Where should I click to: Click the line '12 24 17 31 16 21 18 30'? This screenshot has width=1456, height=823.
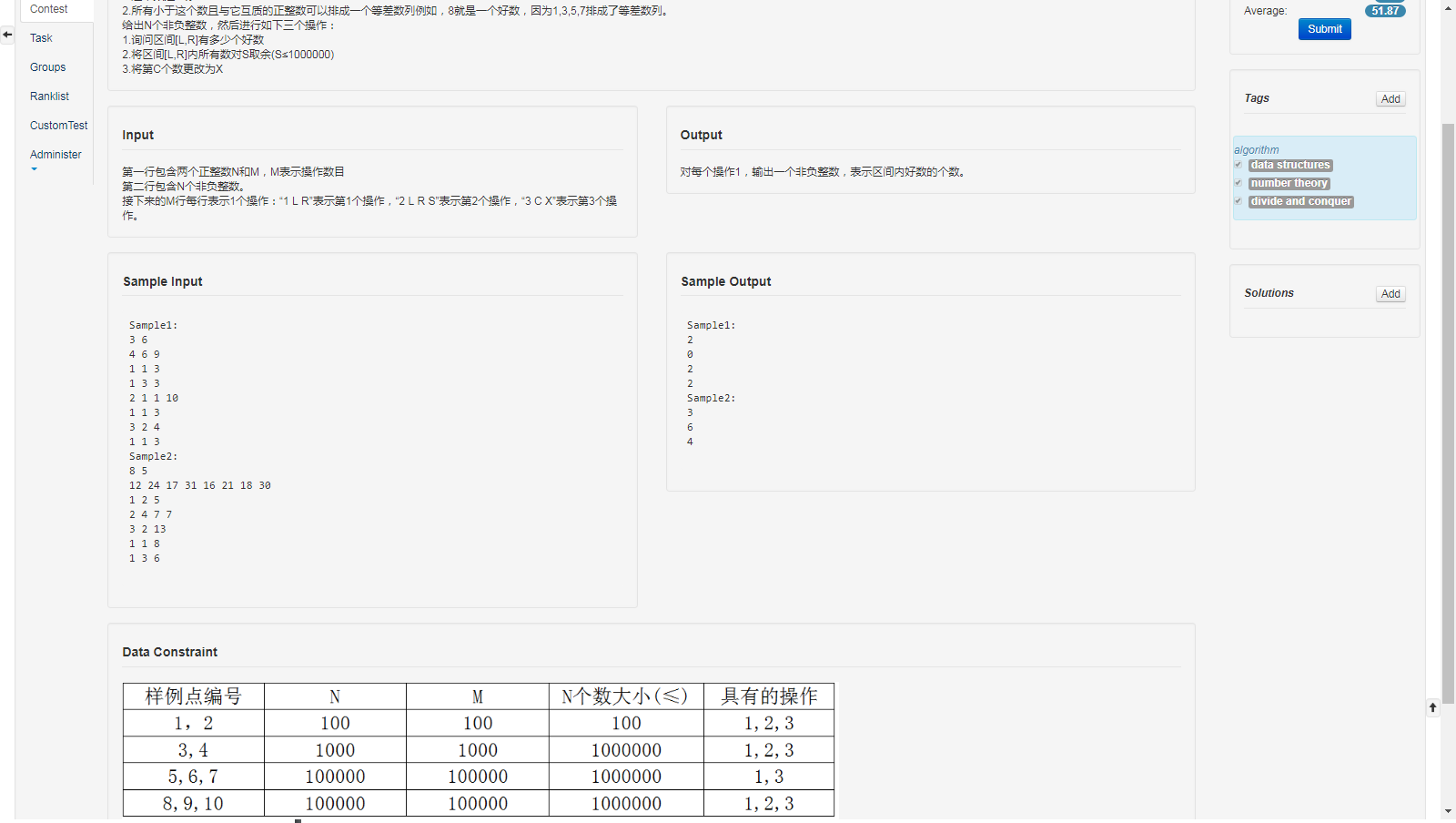200,485
